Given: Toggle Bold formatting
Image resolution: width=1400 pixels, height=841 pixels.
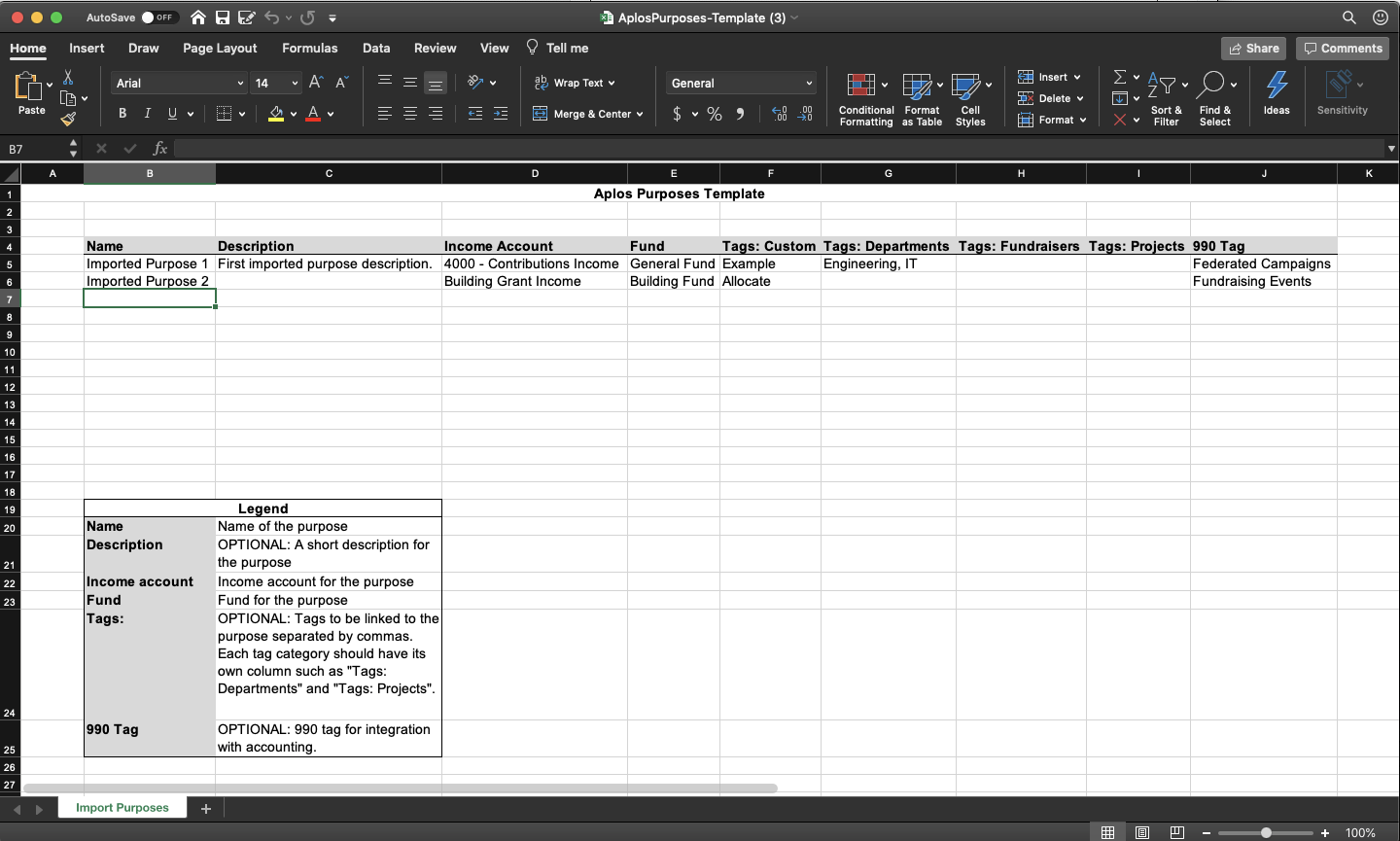Looking at the screenshot, I should coord(122,114).
